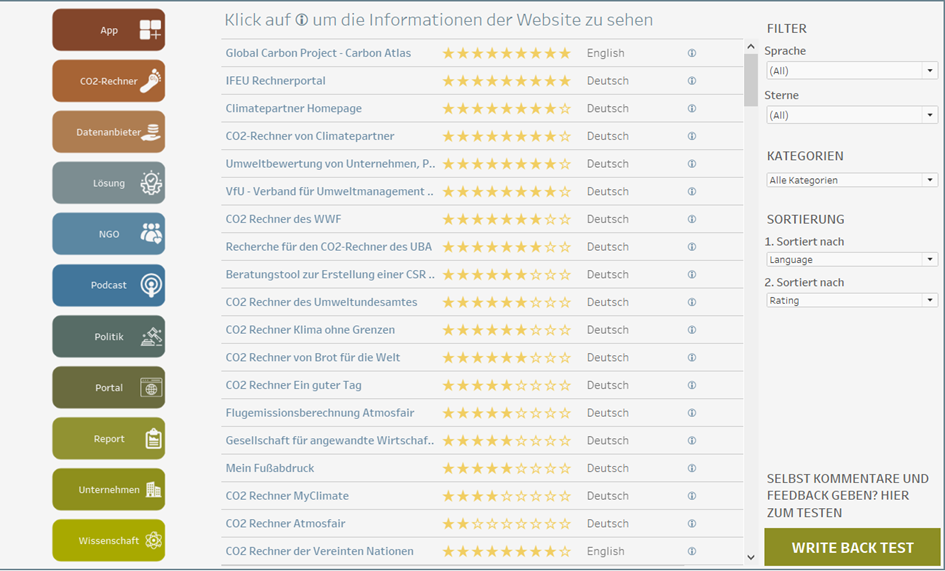Open the Sprache filter dropdown
Viewport: 945px width, 571px height.
coord(851,71)
